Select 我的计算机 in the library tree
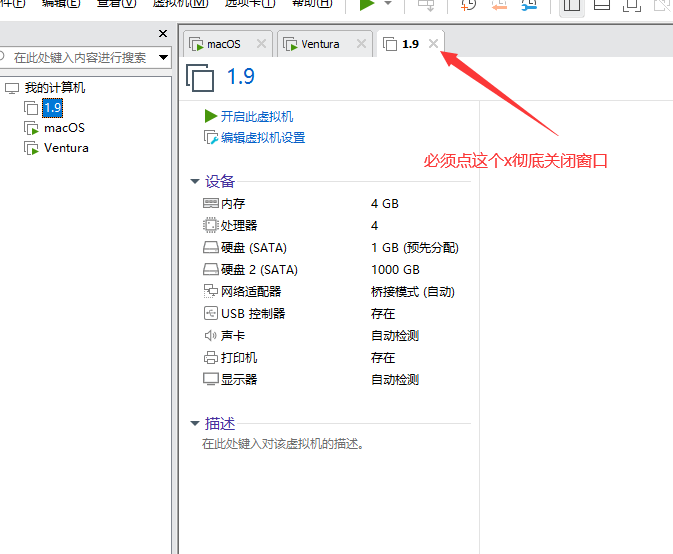Screen dimensions: 673x554 coord(55,88)
